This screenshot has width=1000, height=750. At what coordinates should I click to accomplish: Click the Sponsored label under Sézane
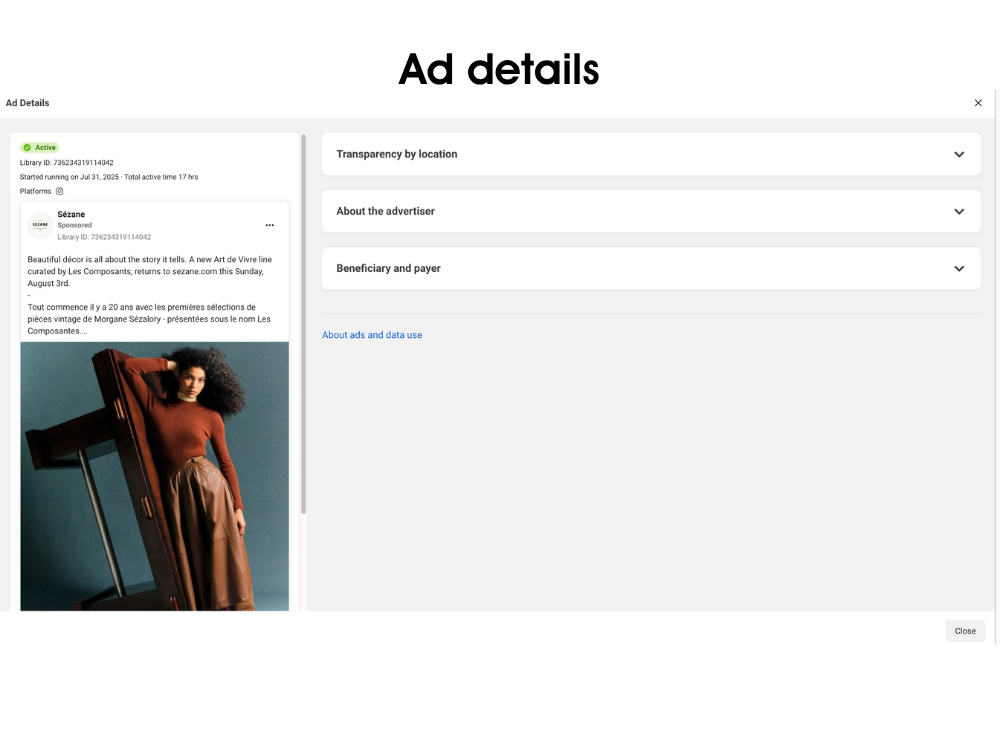75,225
